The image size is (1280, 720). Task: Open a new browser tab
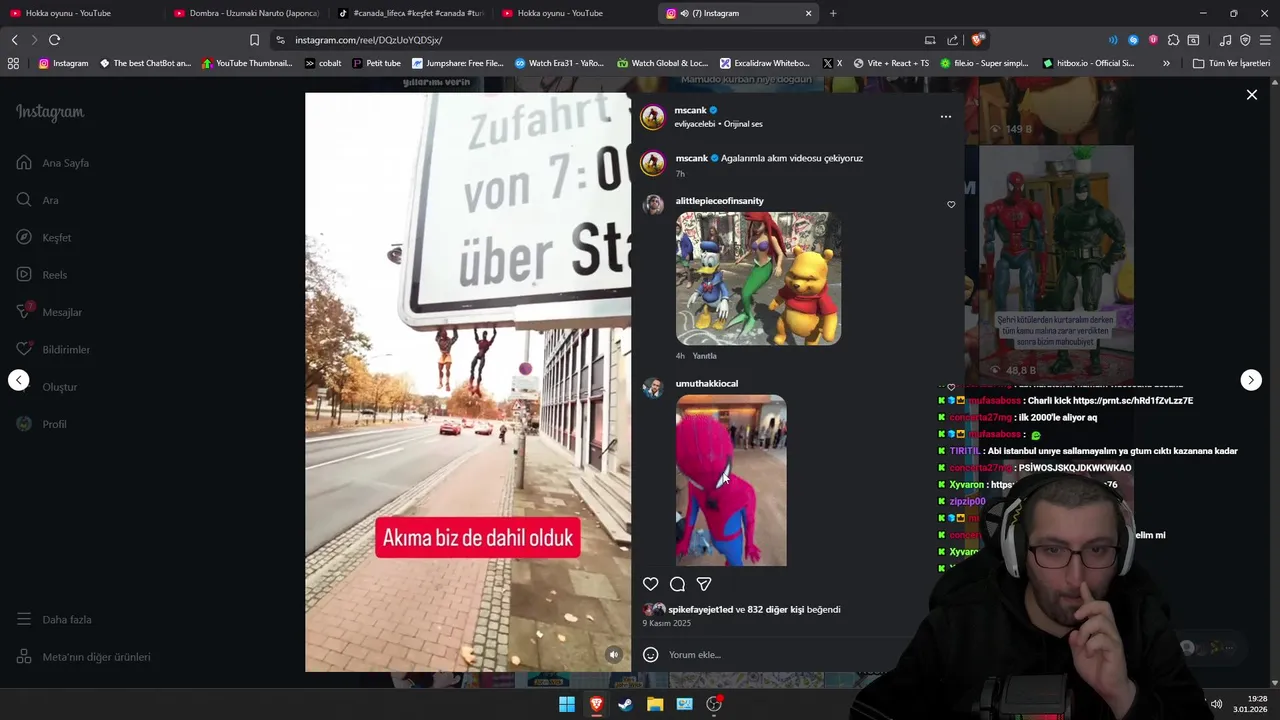point(833,13)
